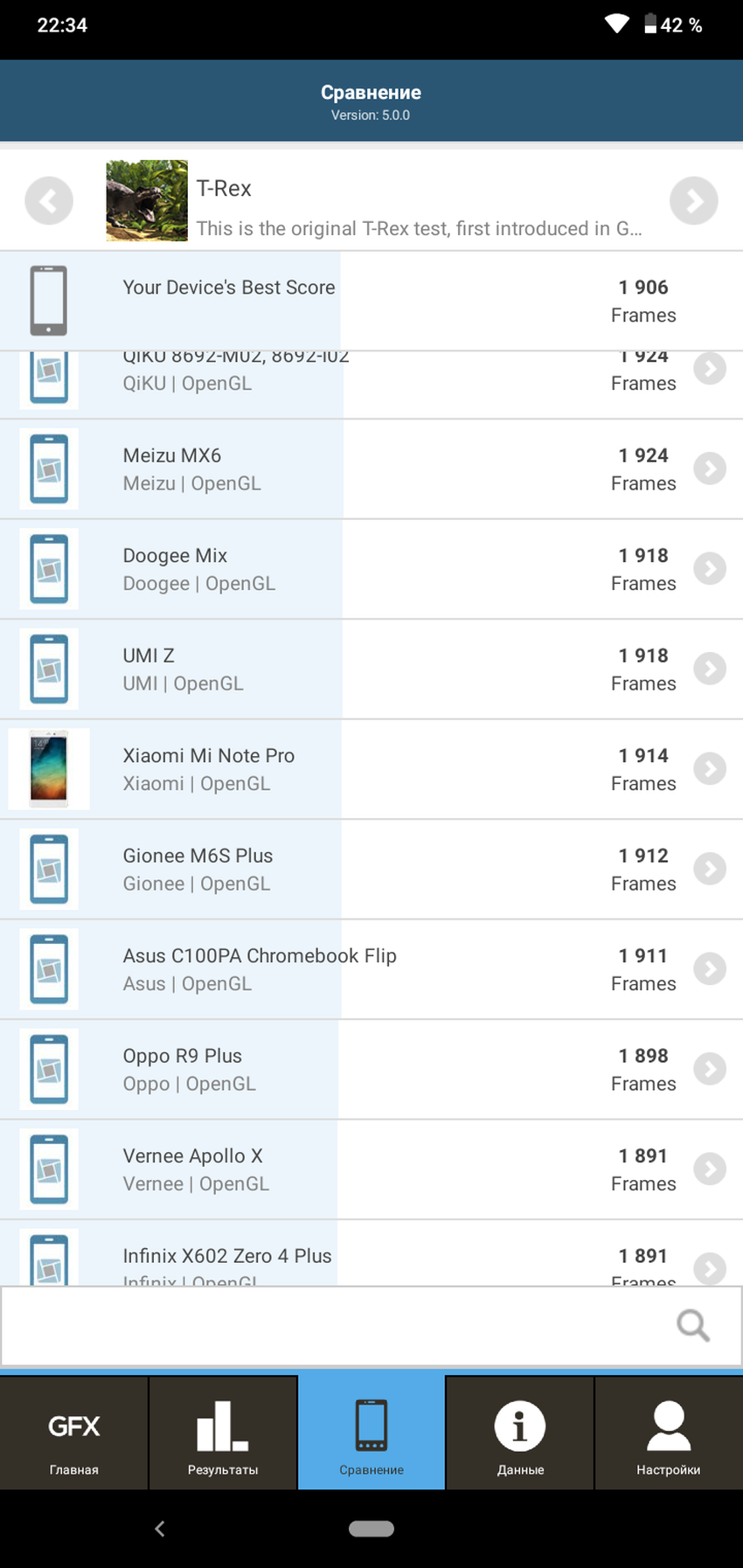Switch to Результаты tab
The image size is (743, 1568).
click(223, 1433)
